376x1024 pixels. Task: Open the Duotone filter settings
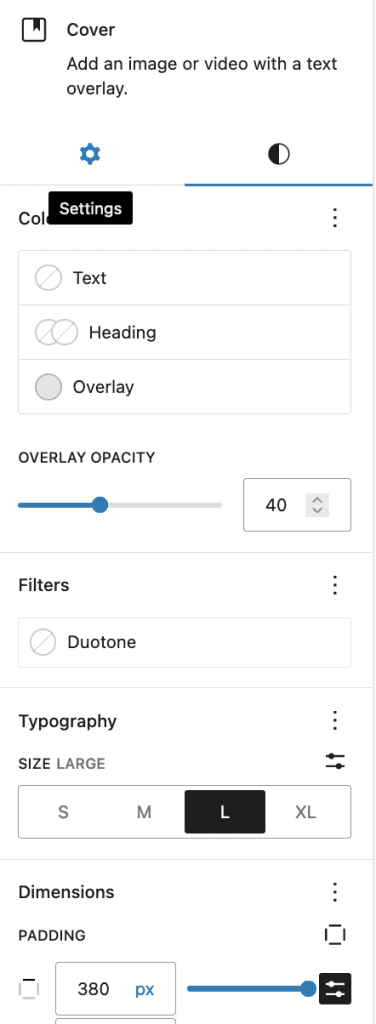[185, 643]
